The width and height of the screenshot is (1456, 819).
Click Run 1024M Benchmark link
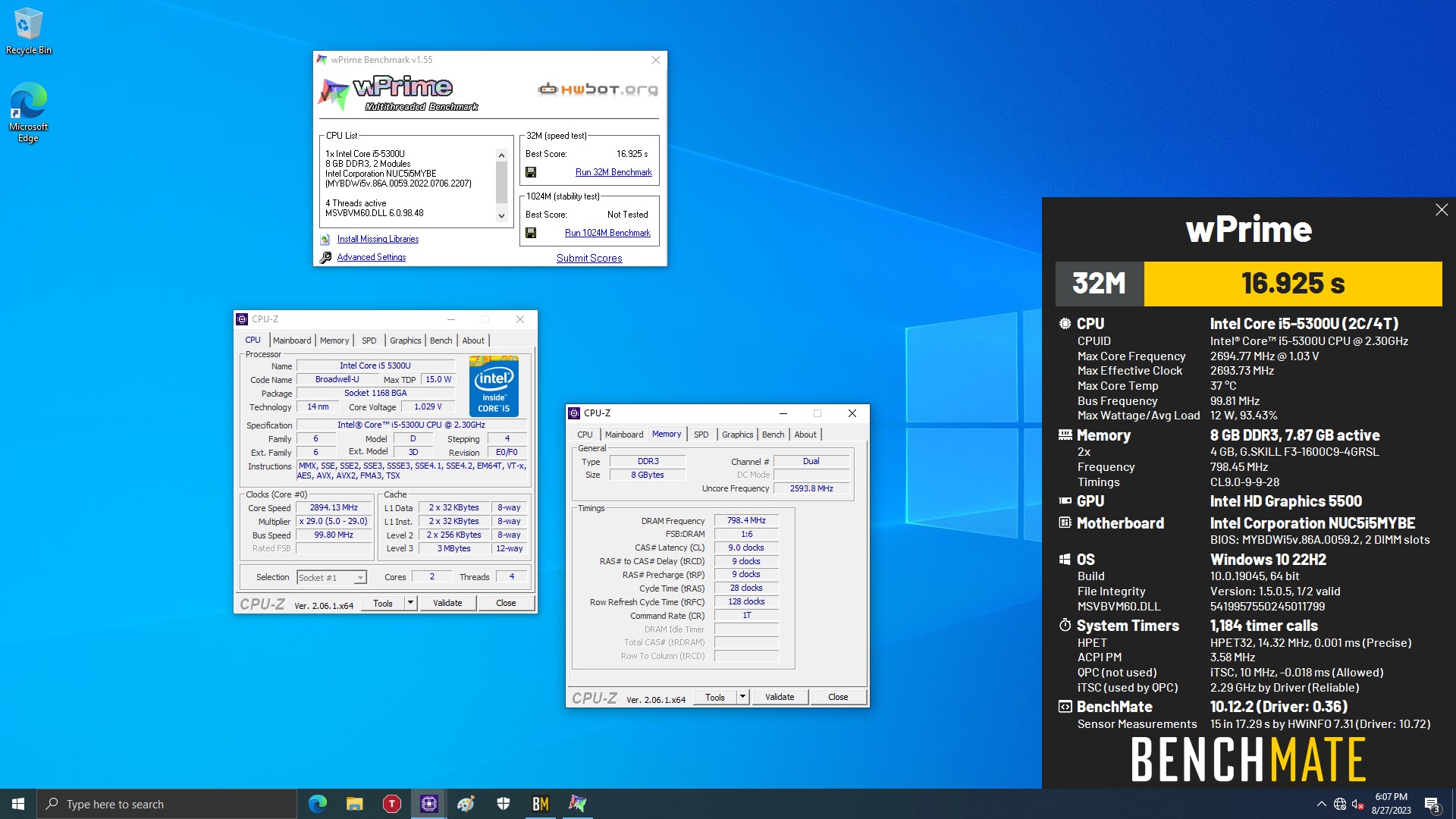[x=607, y=233]
